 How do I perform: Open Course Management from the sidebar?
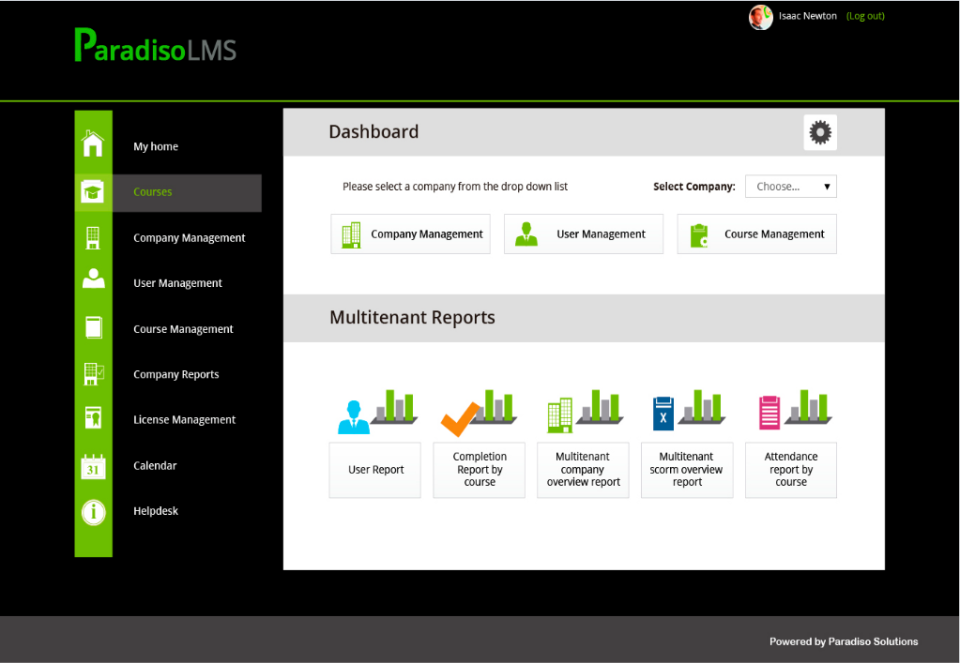tap(183, 329)
